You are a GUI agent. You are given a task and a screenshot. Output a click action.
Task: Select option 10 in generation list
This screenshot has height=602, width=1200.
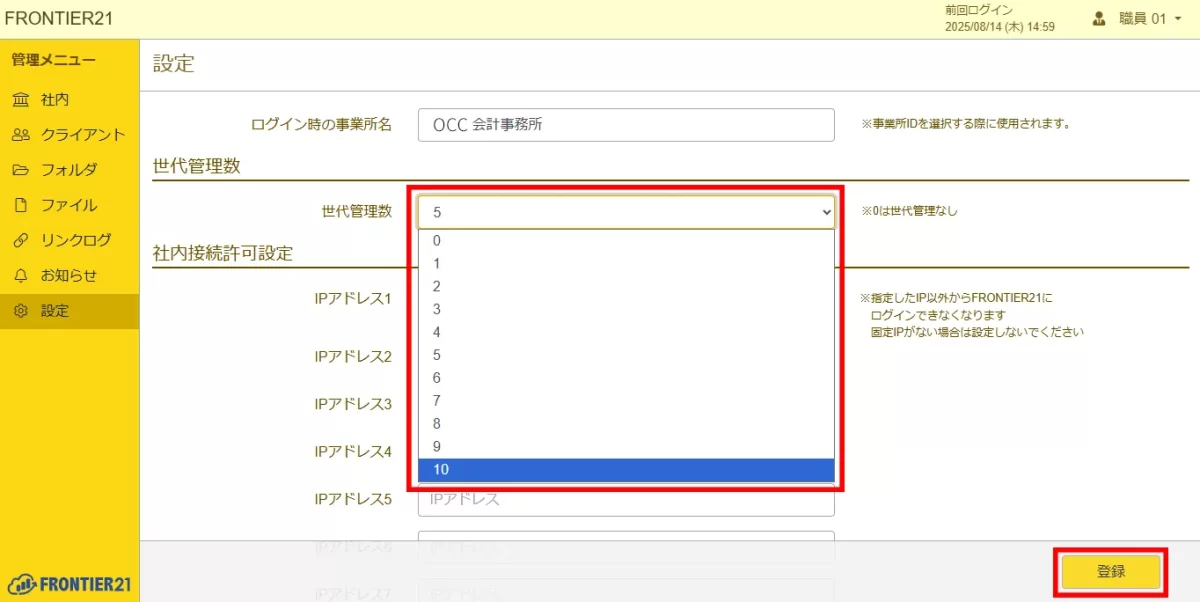[x=626, y=470]
